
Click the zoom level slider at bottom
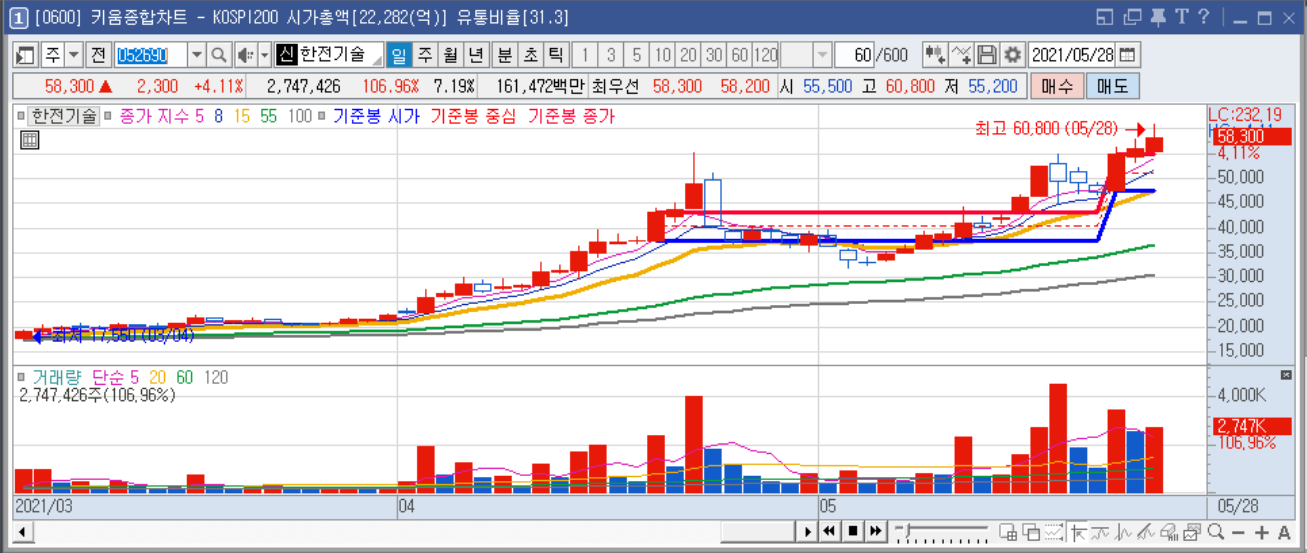pos(944,531)
